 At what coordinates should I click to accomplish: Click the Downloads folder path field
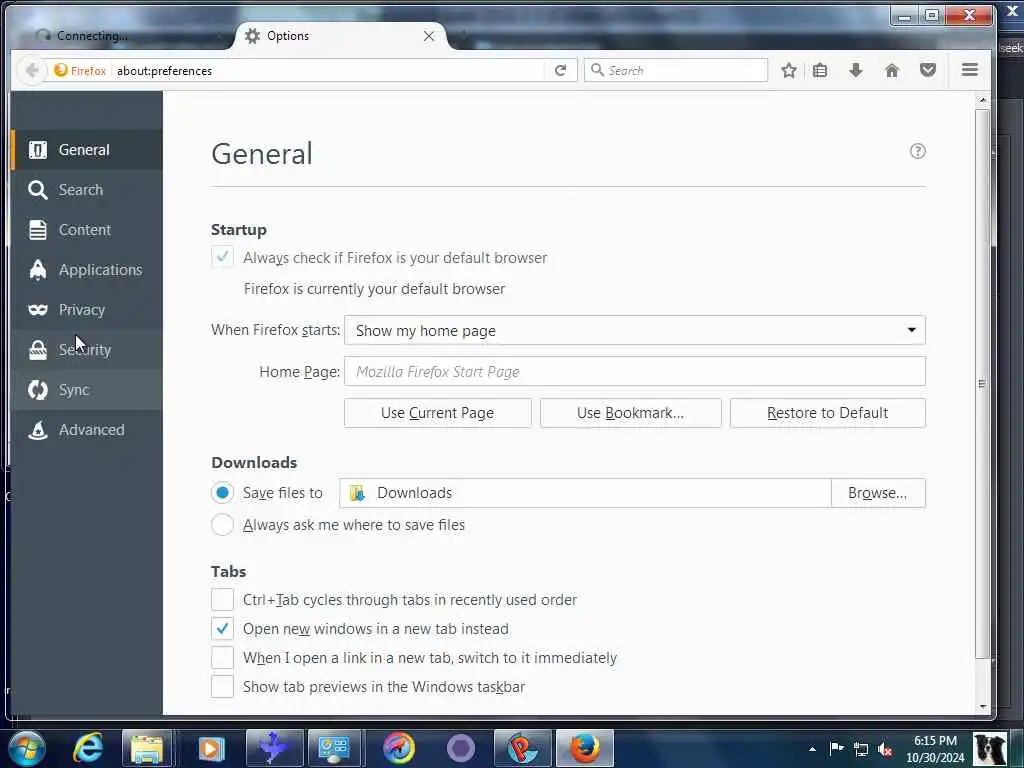[x=585, y=493]
